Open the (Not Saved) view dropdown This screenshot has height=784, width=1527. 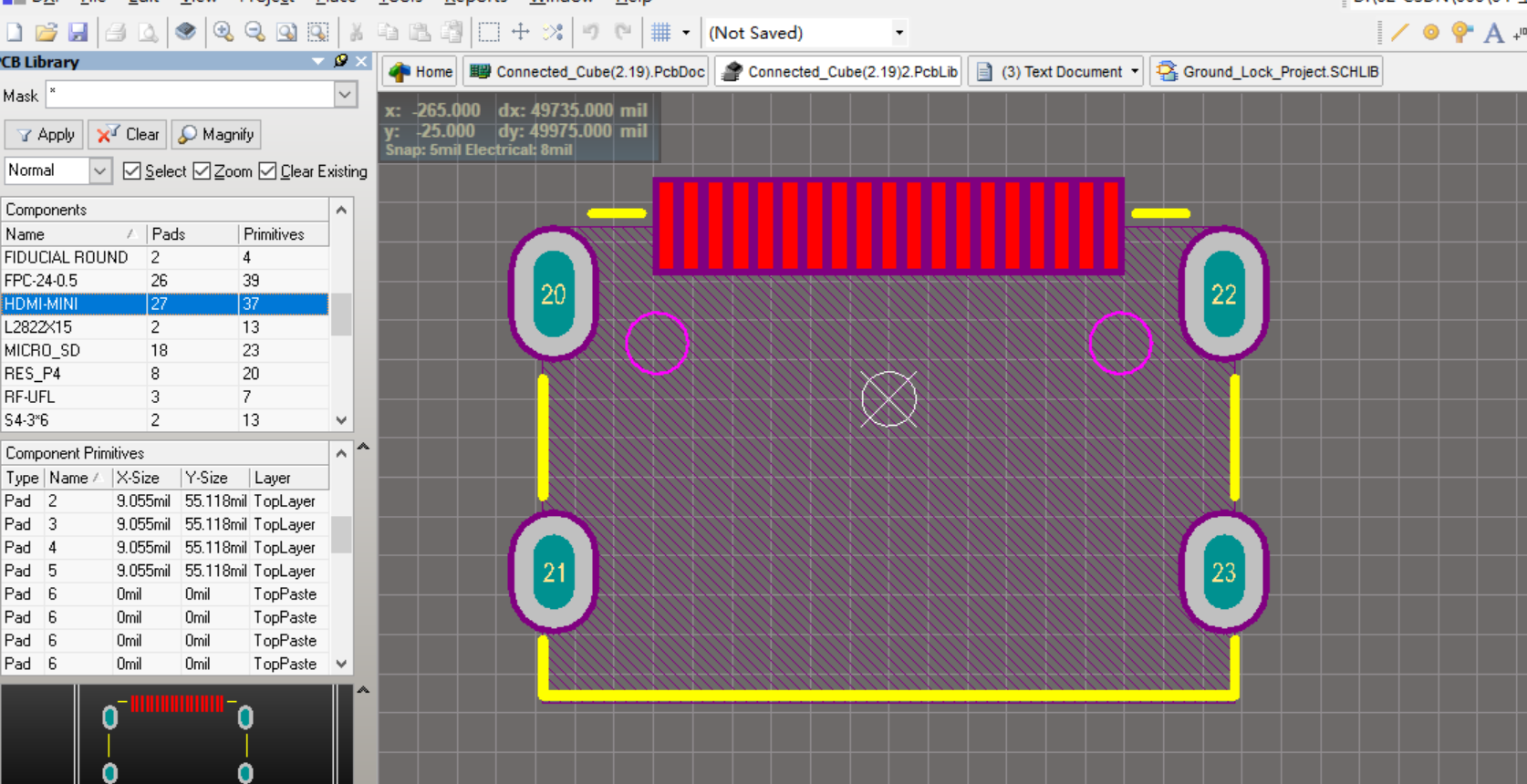(899, 33)
